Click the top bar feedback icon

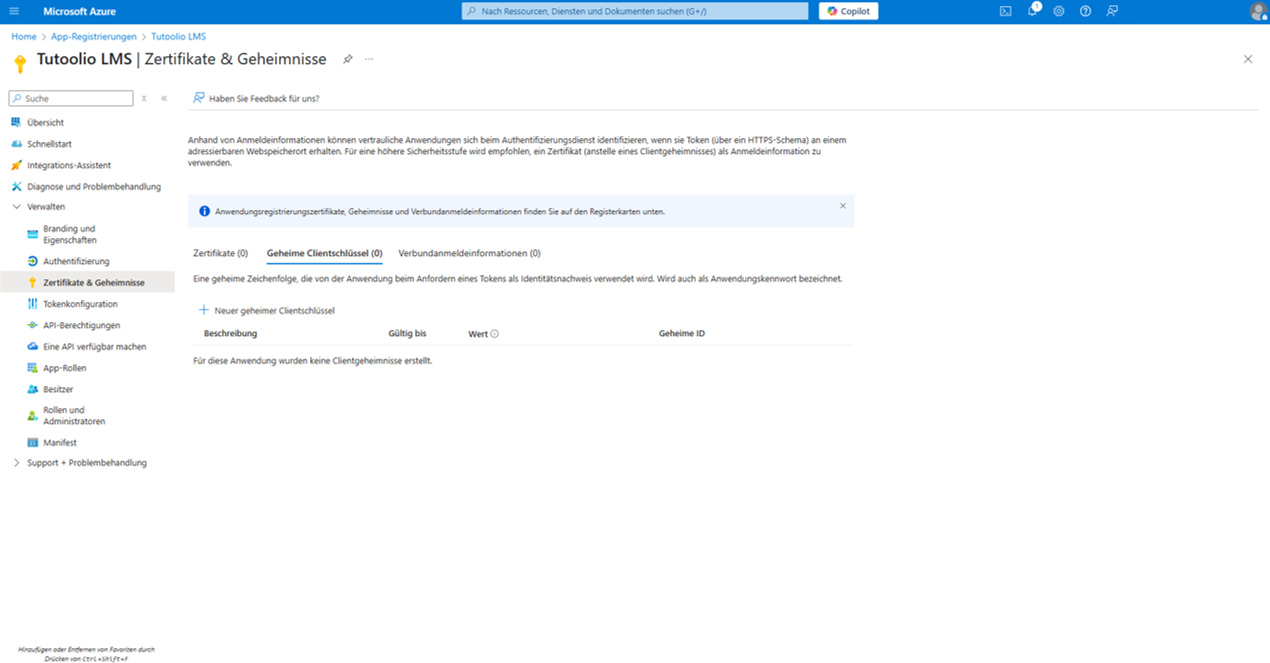pos(1112,11)
